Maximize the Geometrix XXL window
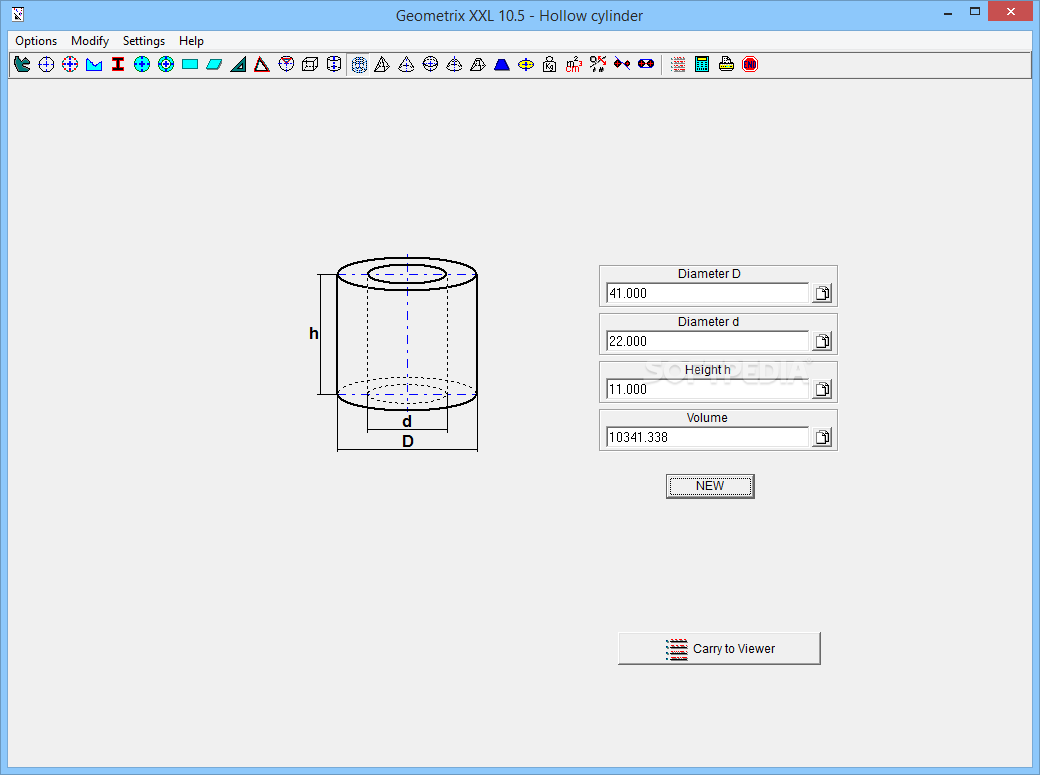Viewport: 1040px width, 775px height. coord(975,11)
